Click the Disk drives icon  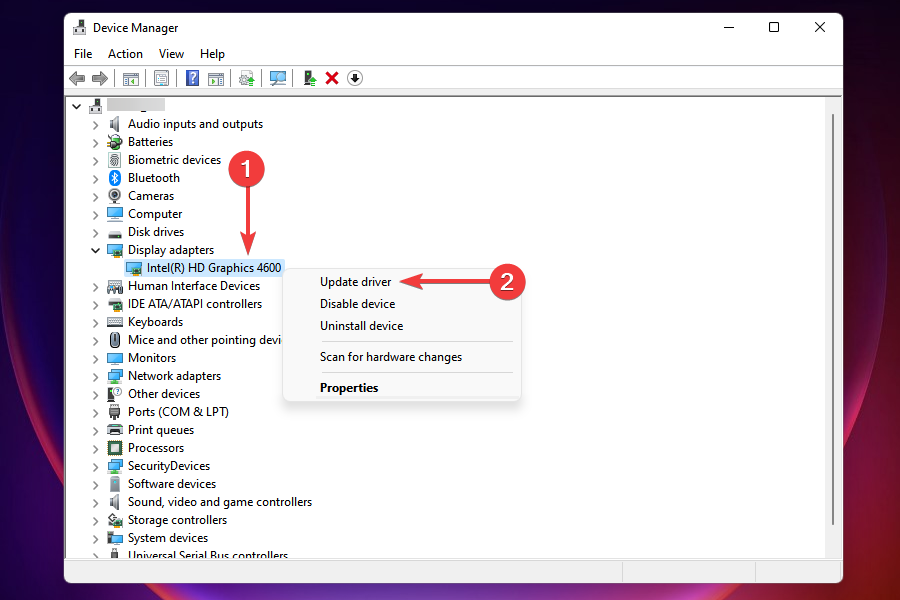pos(115,233)
